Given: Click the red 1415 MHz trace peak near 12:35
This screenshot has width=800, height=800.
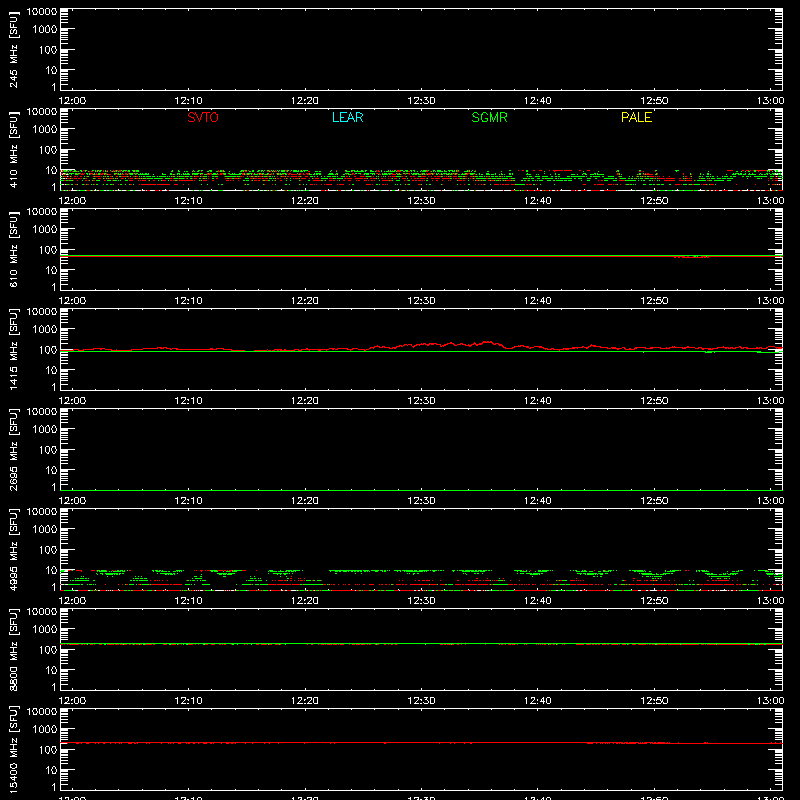Looking at the screenshot, I should coord(487,342).
